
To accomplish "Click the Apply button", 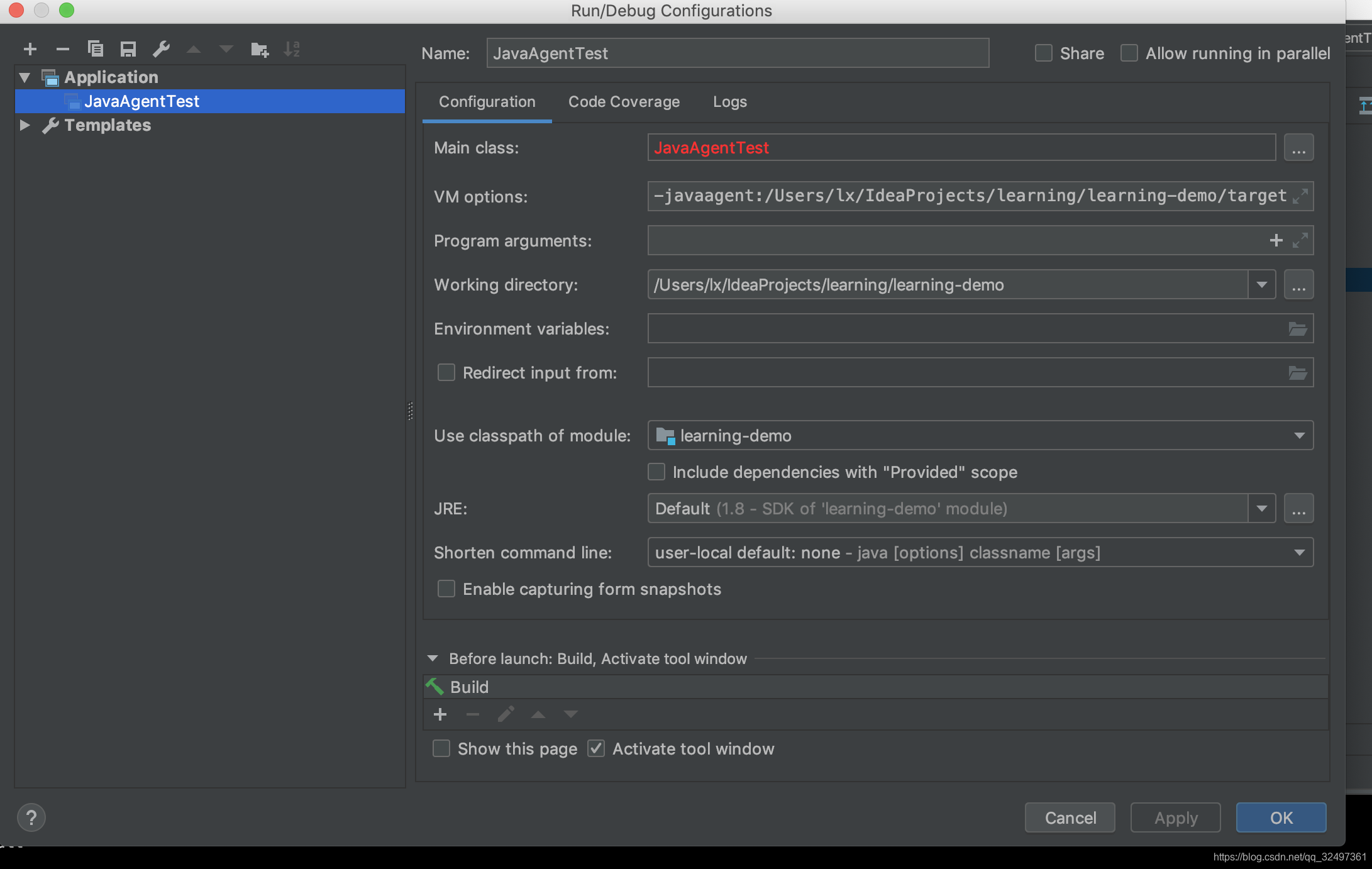I will pyautogui.click(x=1176, y=817).
